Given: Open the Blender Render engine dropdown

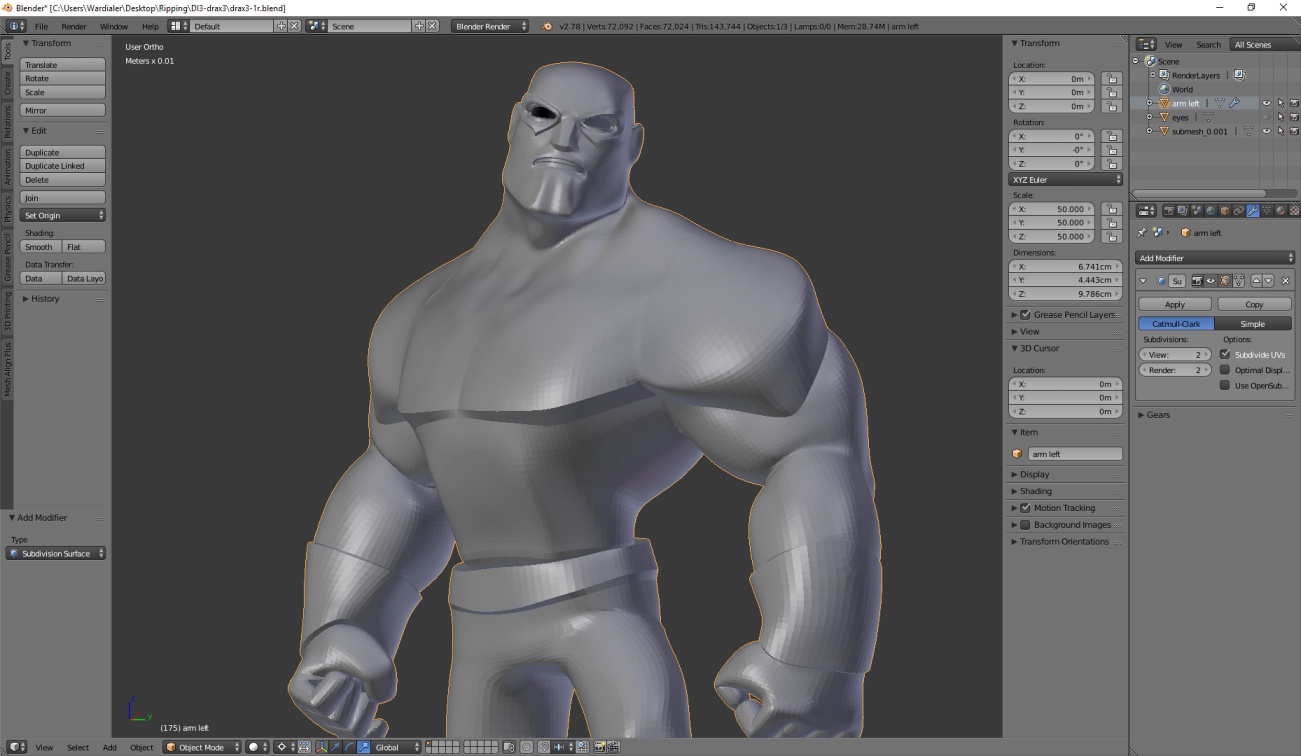Looking at the screenshot, I should click(x=489, y=26).
